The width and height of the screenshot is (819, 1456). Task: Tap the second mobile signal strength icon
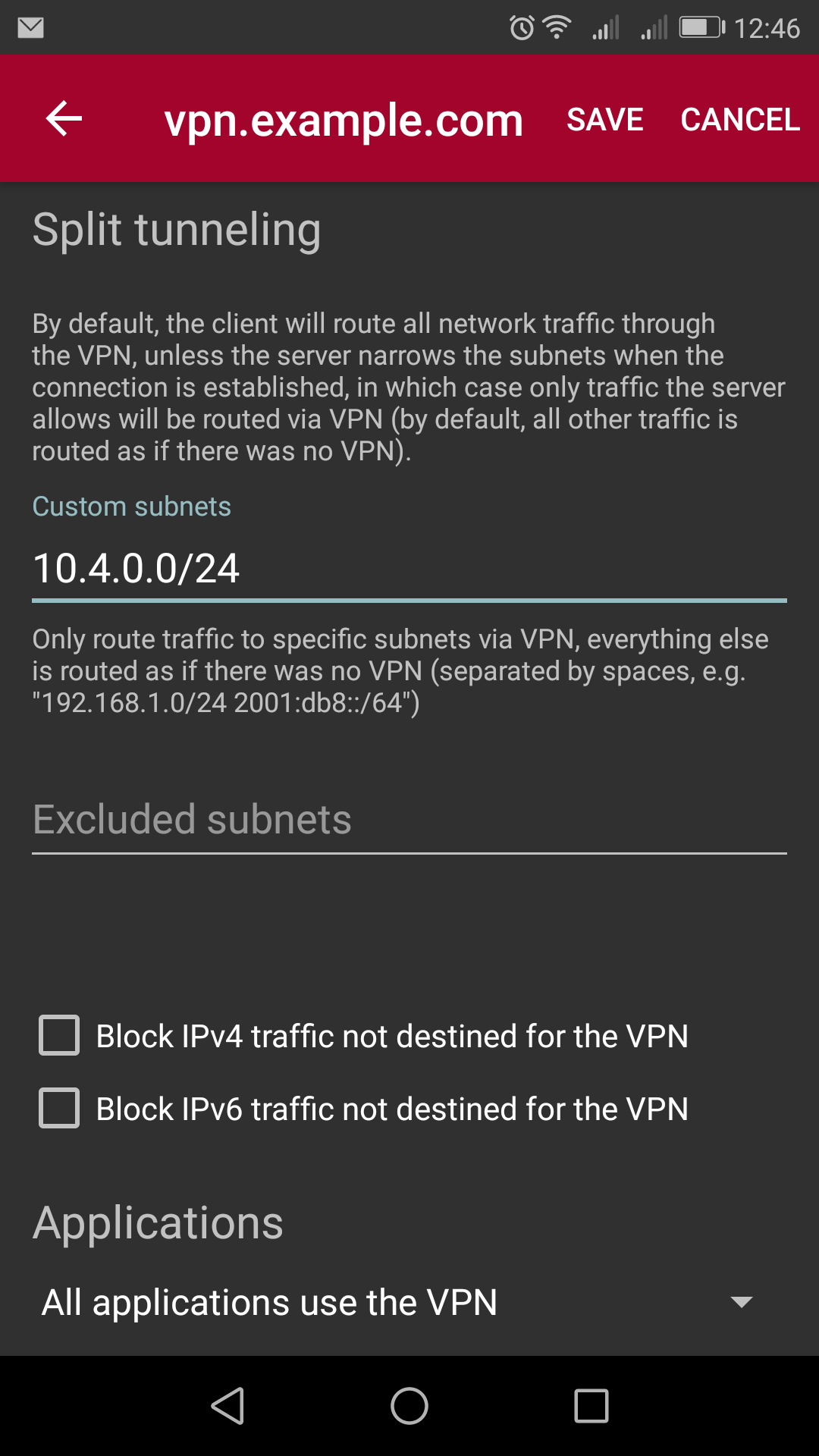click(x=654, y=28)
